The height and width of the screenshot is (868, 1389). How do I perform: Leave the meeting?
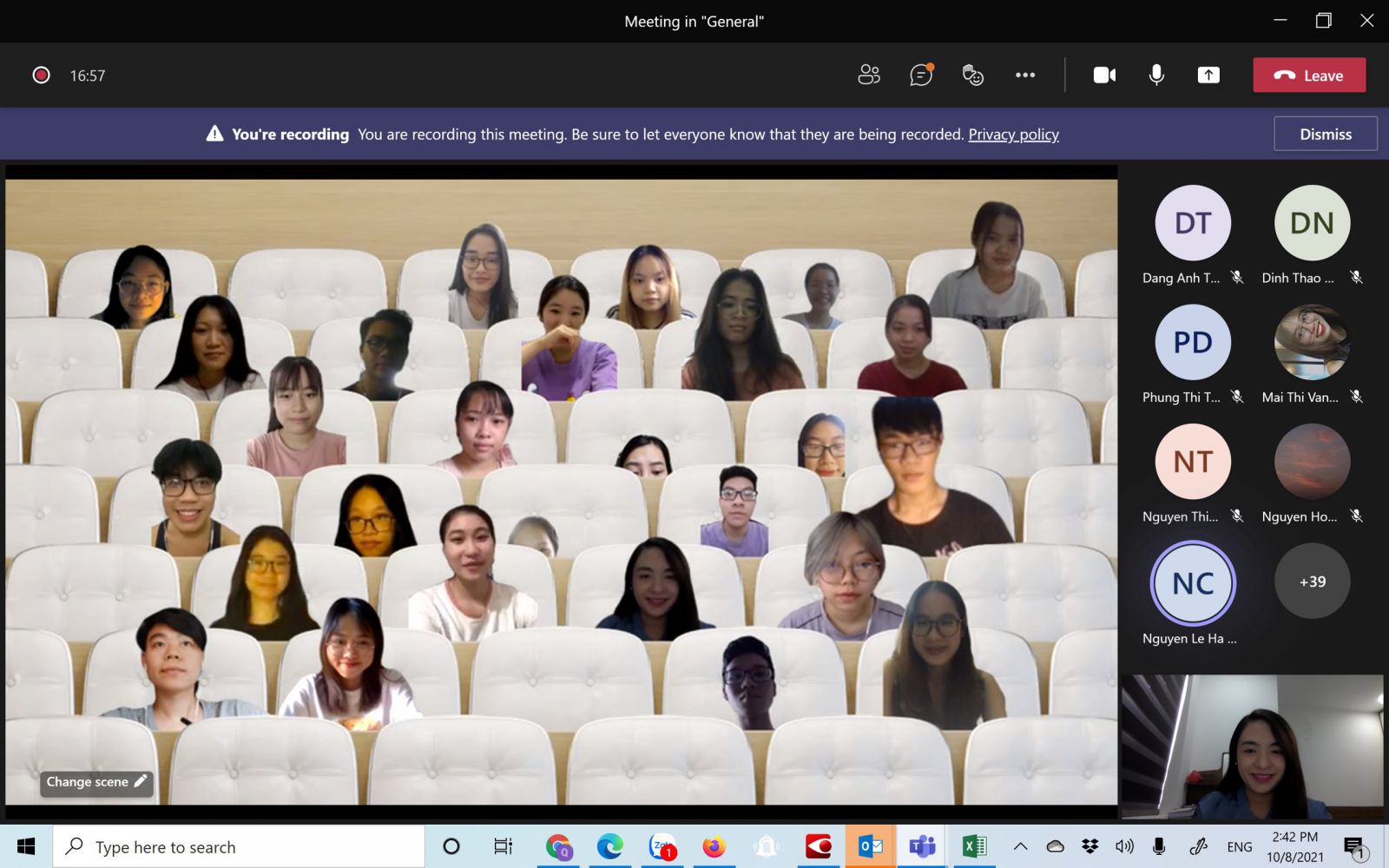pos(1309,76)
